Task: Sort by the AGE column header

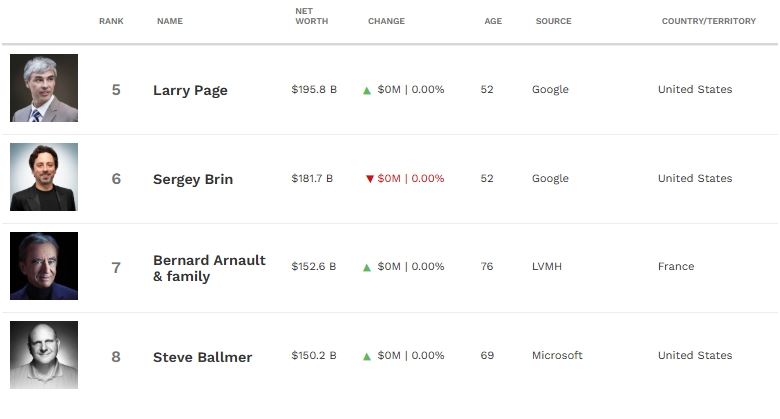Action: [x=493, y=21]
